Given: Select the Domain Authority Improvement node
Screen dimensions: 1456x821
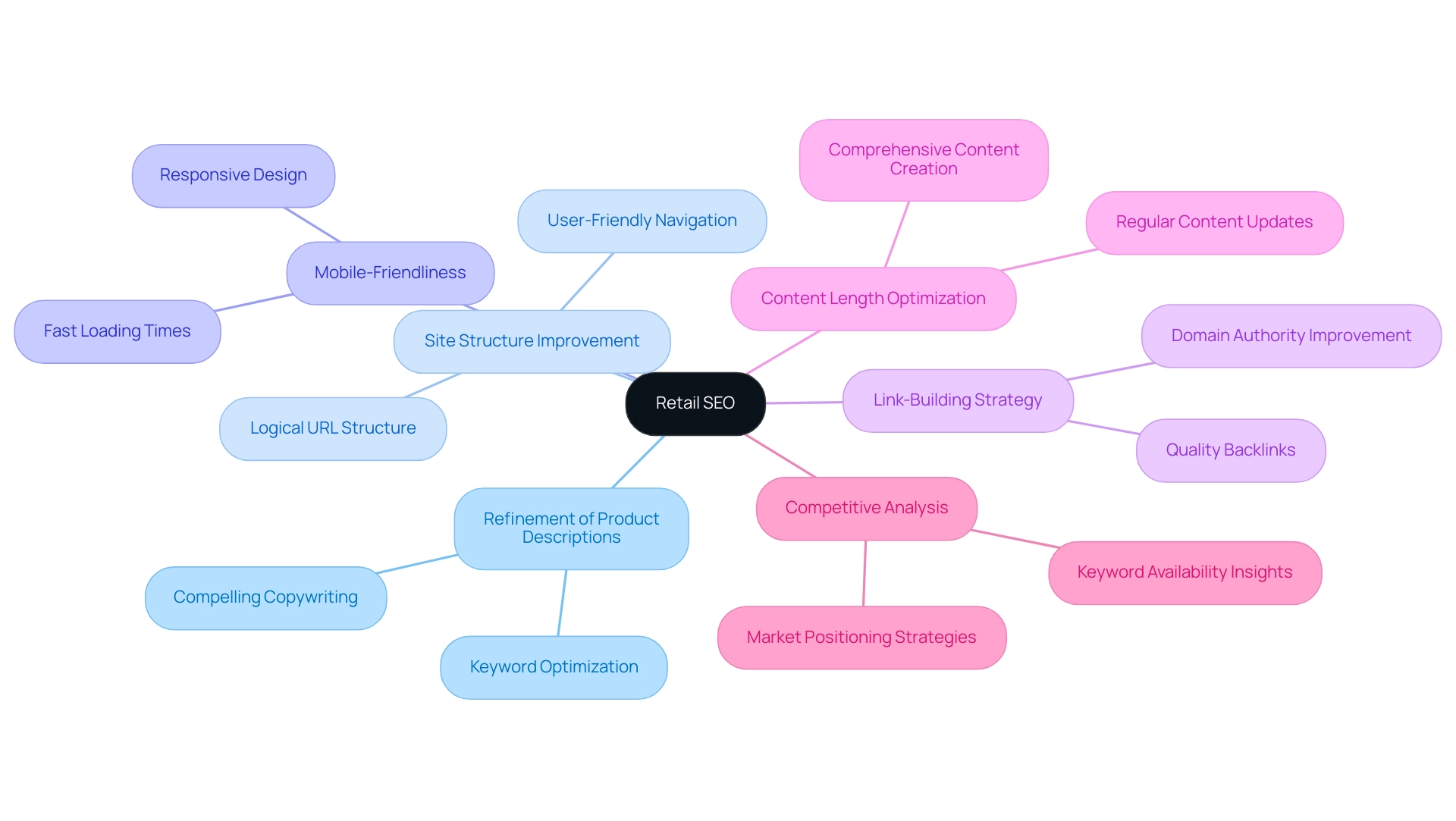Looking at the screenshot, I should (1280, 335).
